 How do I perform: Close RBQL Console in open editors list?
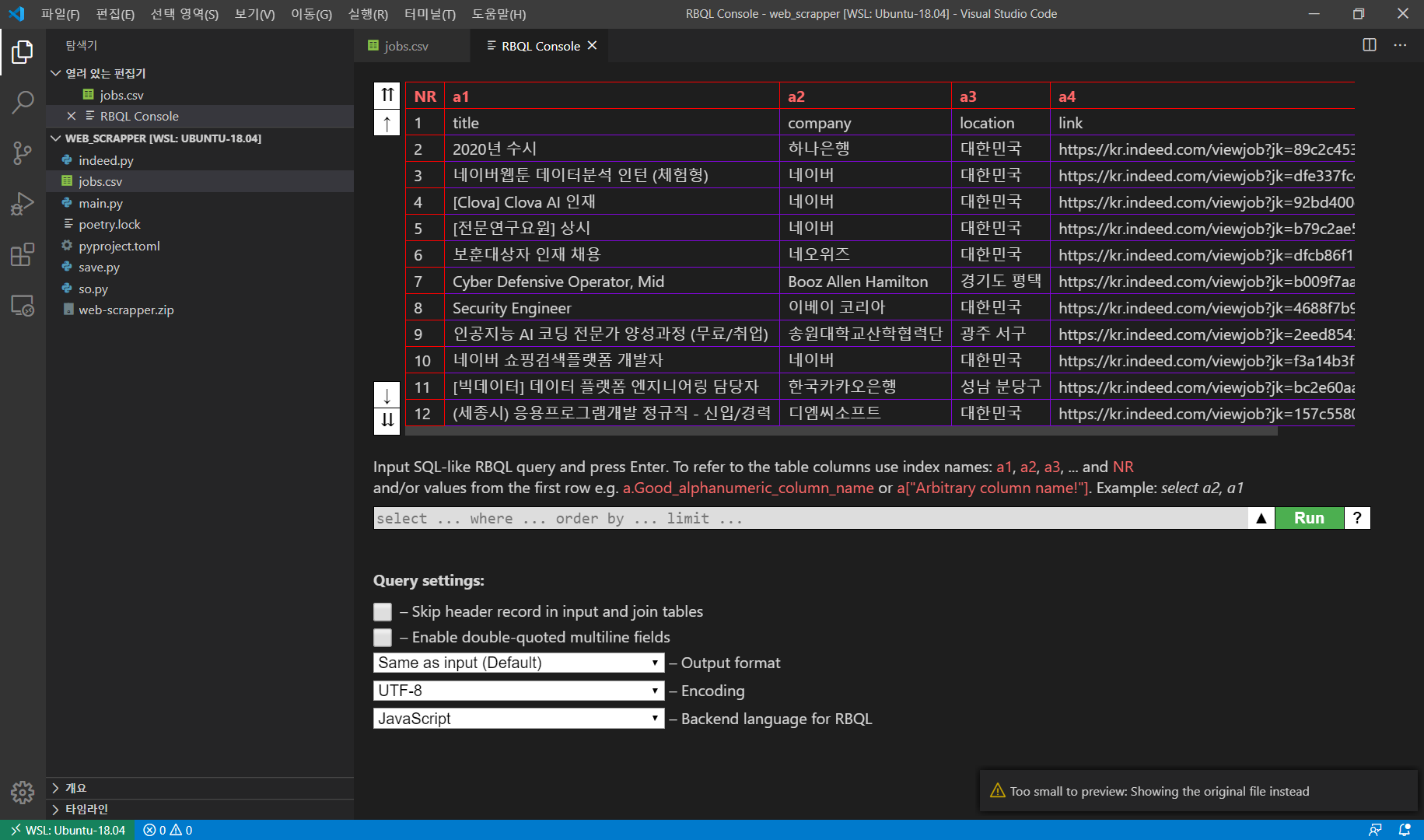[72, 116]
